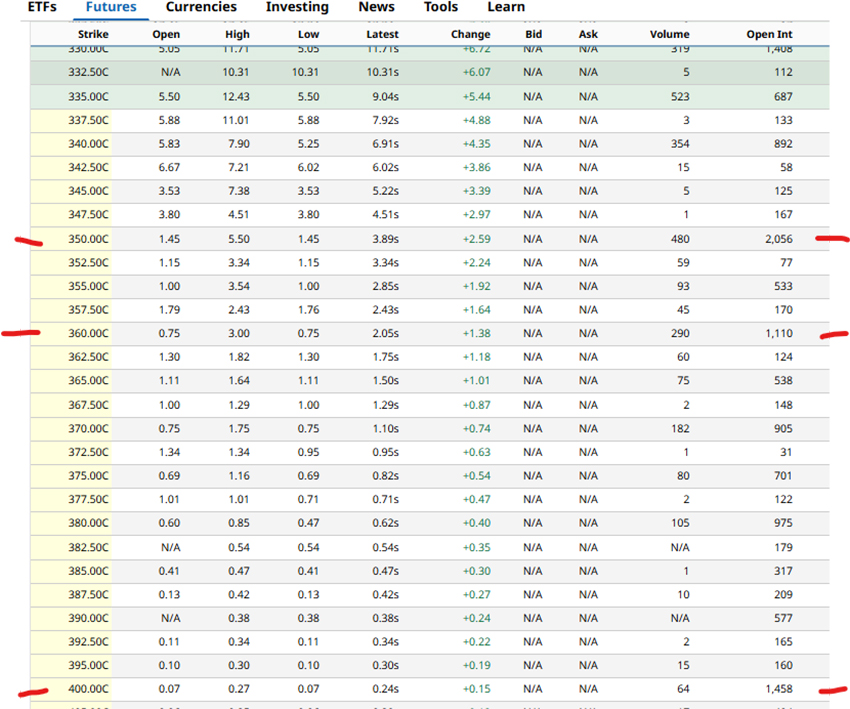Image resolution: width=850 pixels, height=709 pixels.
Task: Click open interest value 2,056
Action: tap(779, 239)
